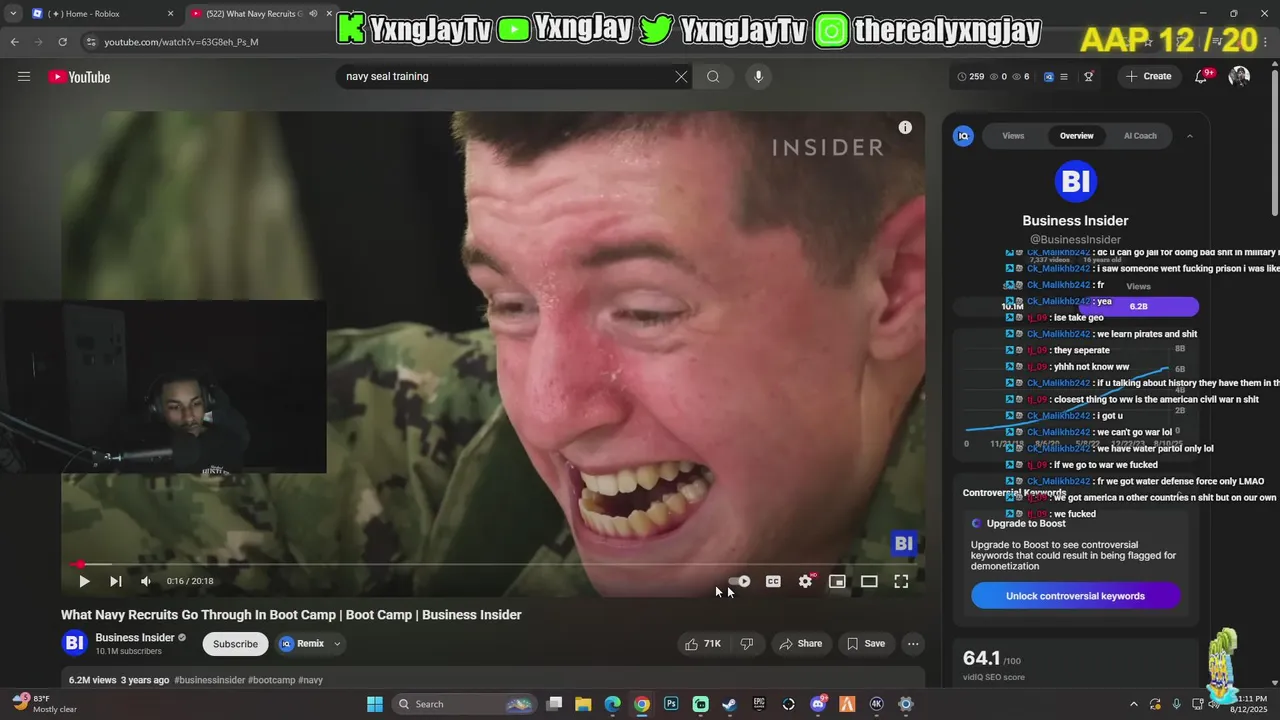1280x720 pixels.
Task: Click the #navy hashtag
Action: (x=310, y=680)
